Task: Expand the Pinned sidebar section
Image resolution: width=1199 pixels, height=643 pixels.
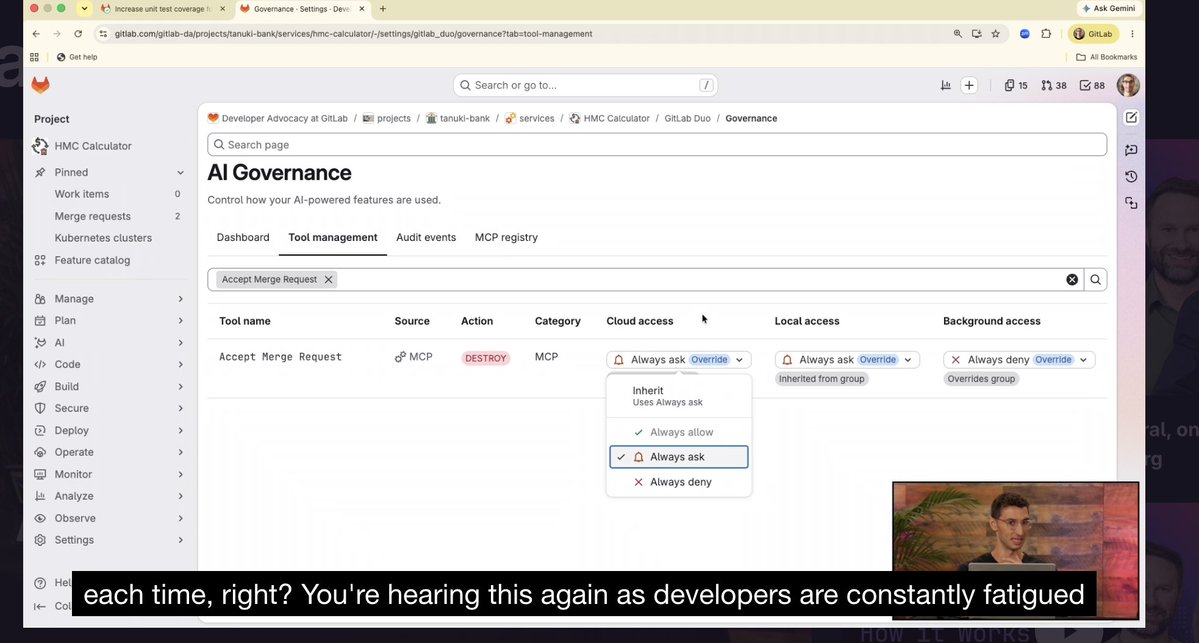Action: [109, 172]
